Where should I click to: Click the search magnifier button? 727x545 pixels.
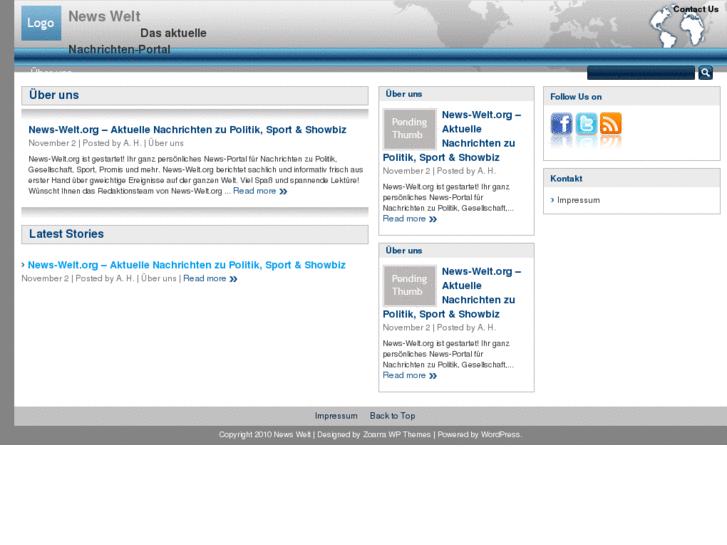[705, 72]
